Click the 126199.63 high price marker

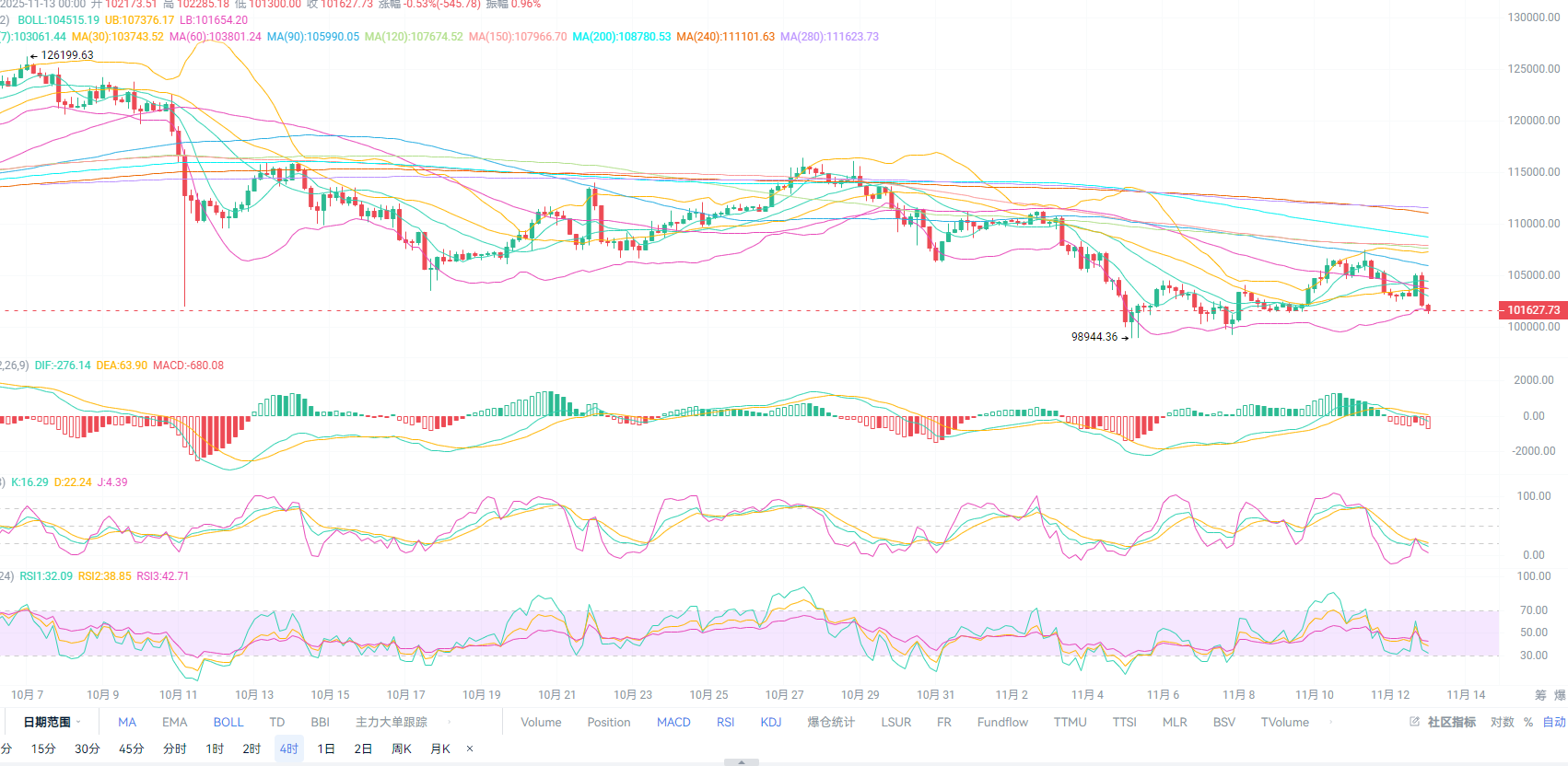66,55
